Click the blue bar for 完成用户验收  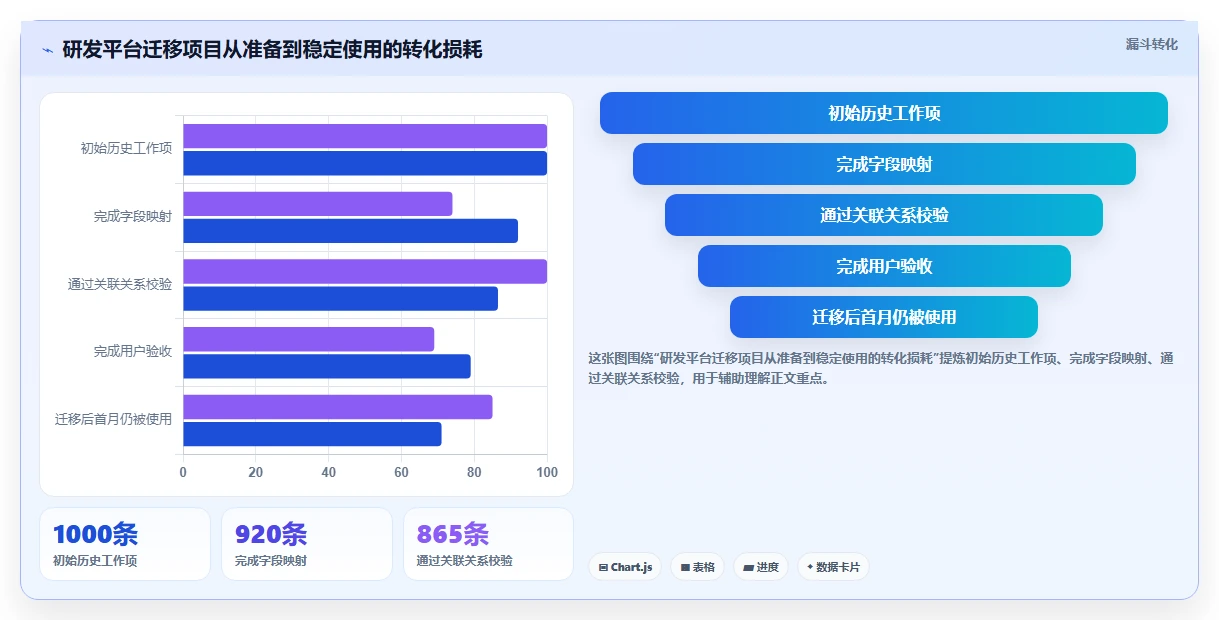(x=327, y=366)
